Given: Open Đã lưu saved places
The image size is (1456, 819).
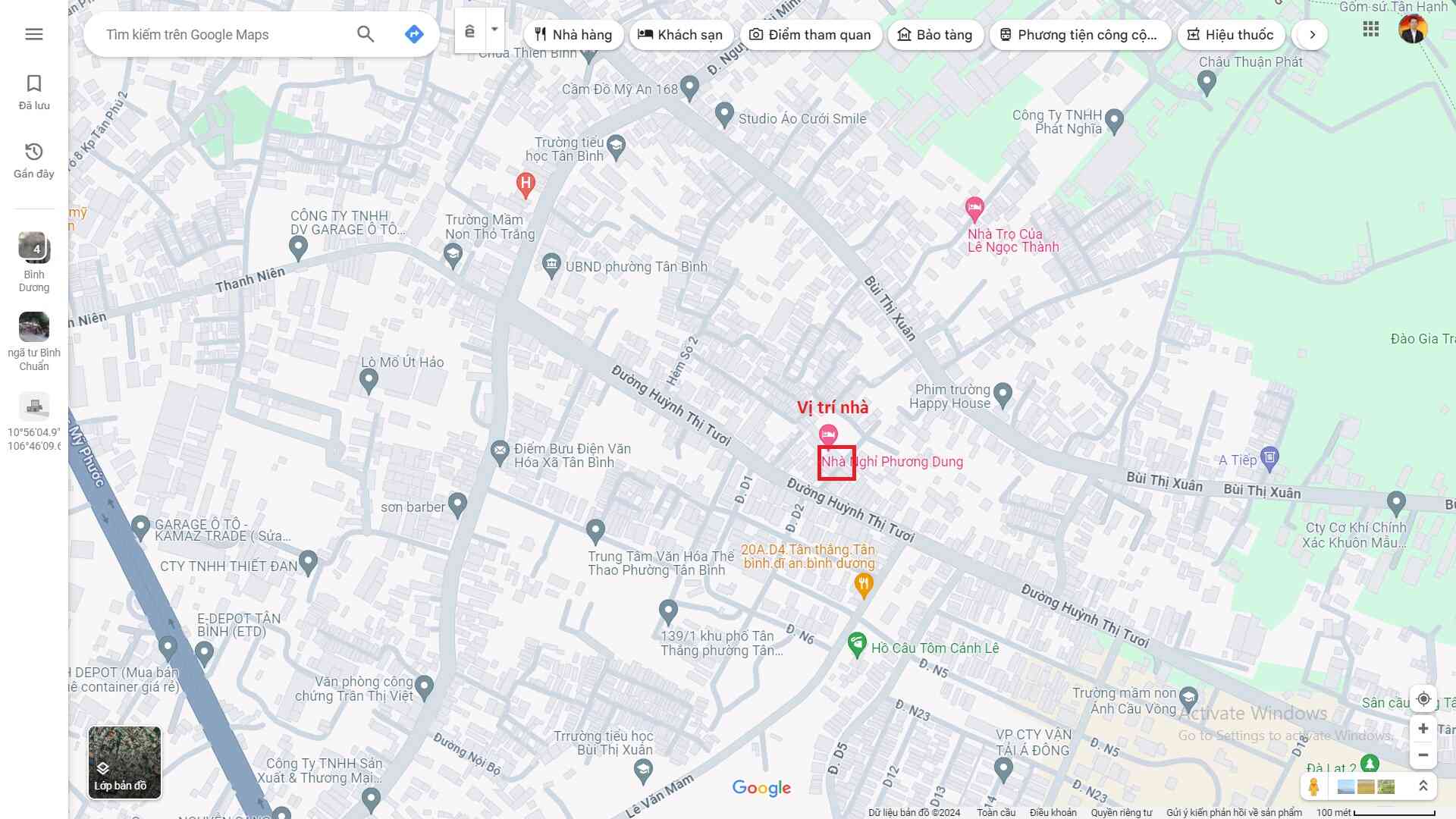Looking at the screenshot, I should pyautogui.click(x=34, y=93).
